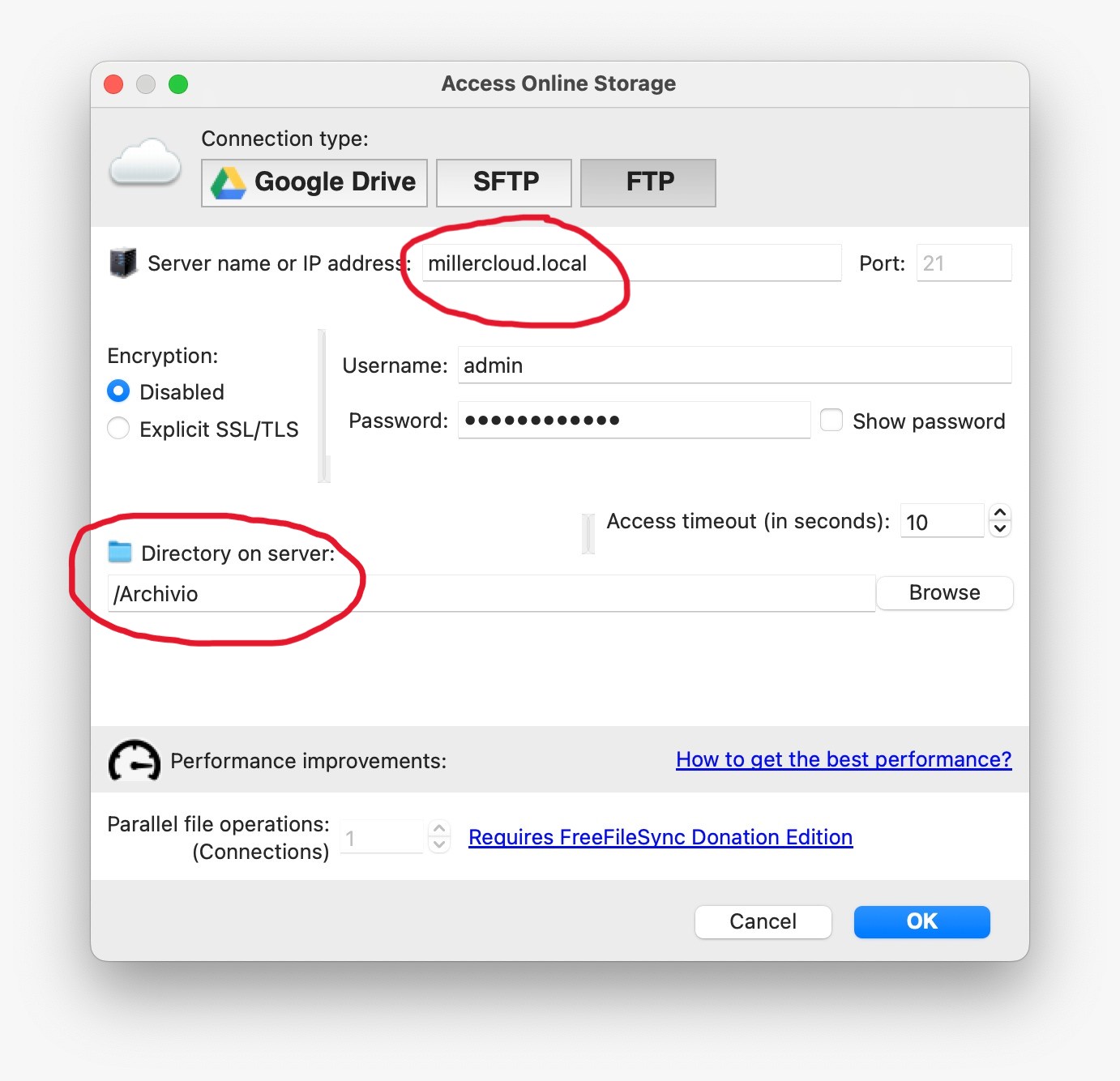
Task: Edit the server name field millercloud.local
Action: pyautogui.click(x=631, y=263)
